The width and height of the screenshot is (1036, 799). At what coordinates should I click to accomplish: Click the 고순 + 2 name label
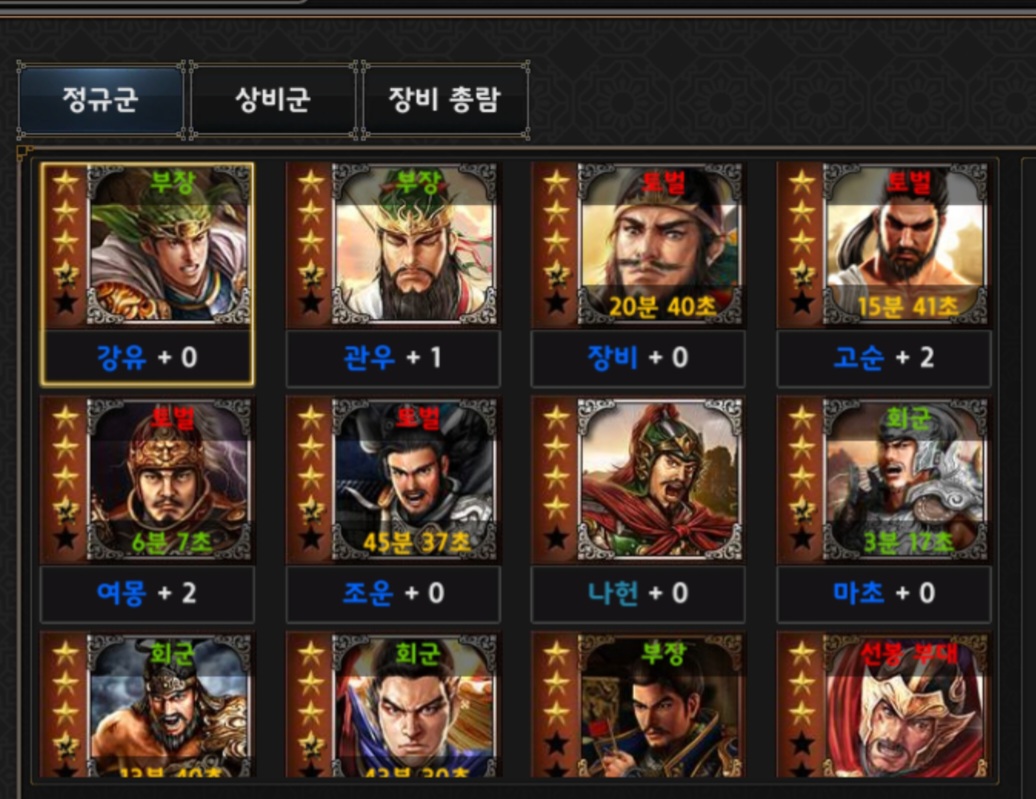[x=884, y=358]
